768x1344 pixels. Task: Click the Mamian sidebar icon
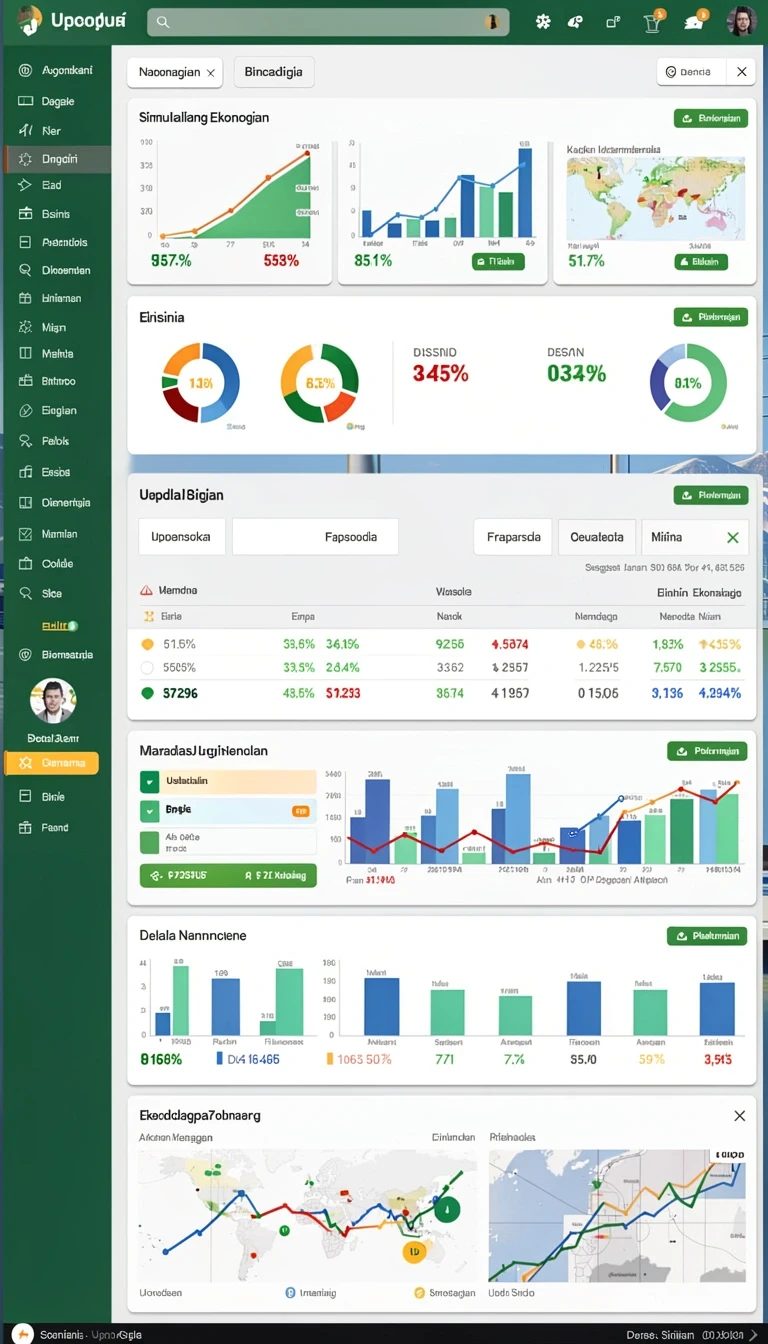coord(25,534)
